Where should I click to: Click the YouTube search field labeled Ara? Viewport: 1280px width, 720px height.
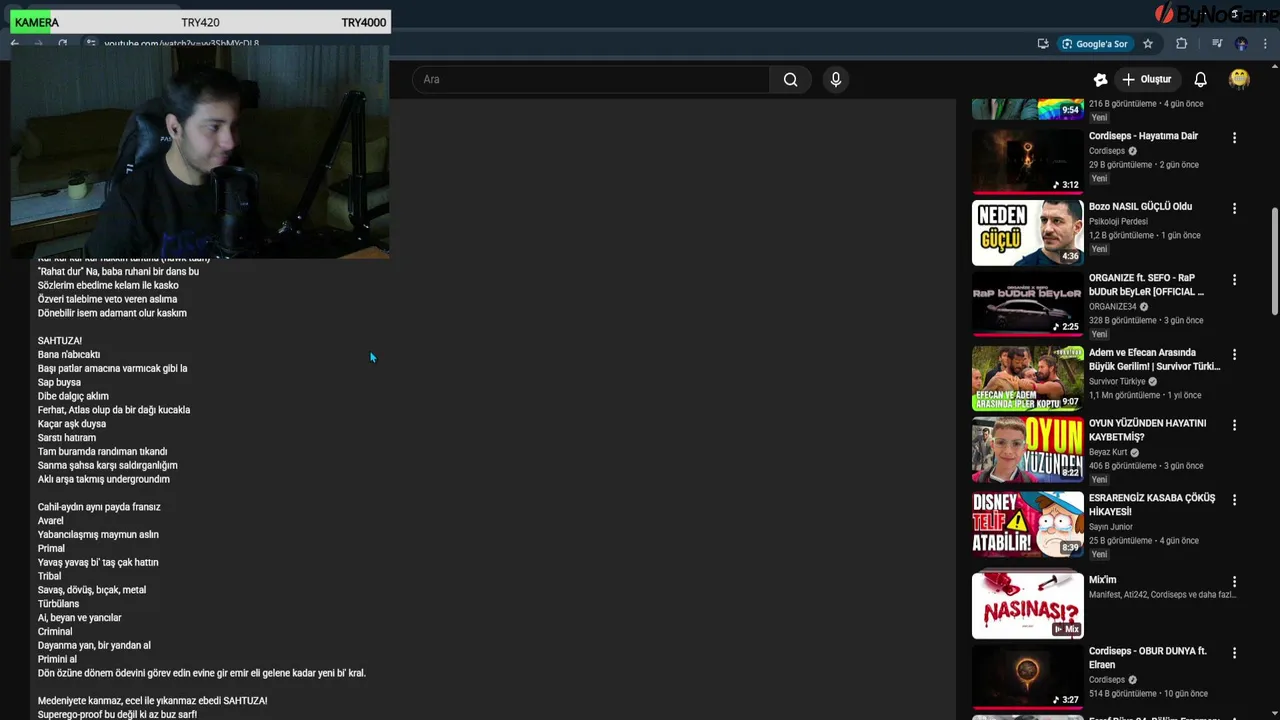(591, 79)
